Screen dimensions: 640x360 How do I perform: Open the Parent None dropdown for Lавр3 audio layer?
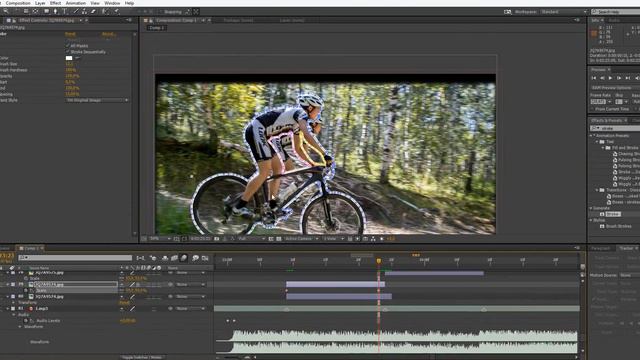point(190,309)
